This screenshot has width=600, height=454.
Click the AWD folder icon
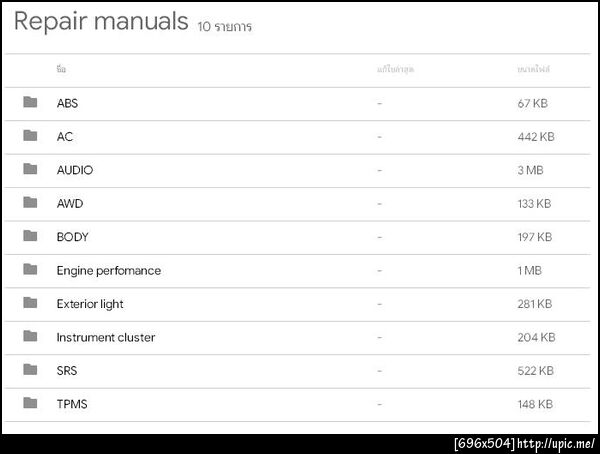pos(30,203)
